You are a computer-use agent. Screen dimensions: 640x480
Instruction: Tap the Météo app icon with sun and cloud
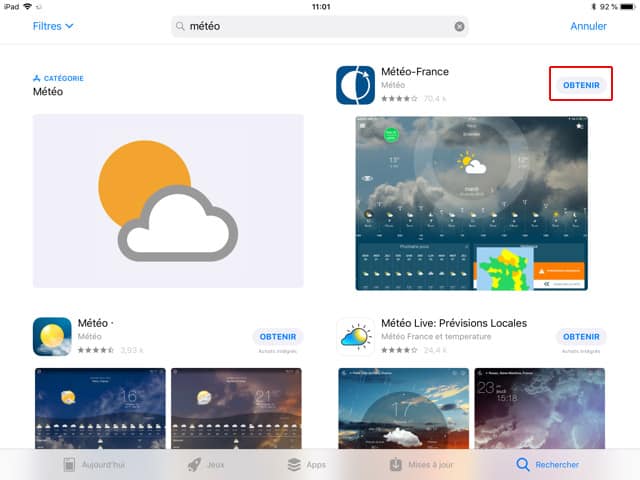(52, 337)
